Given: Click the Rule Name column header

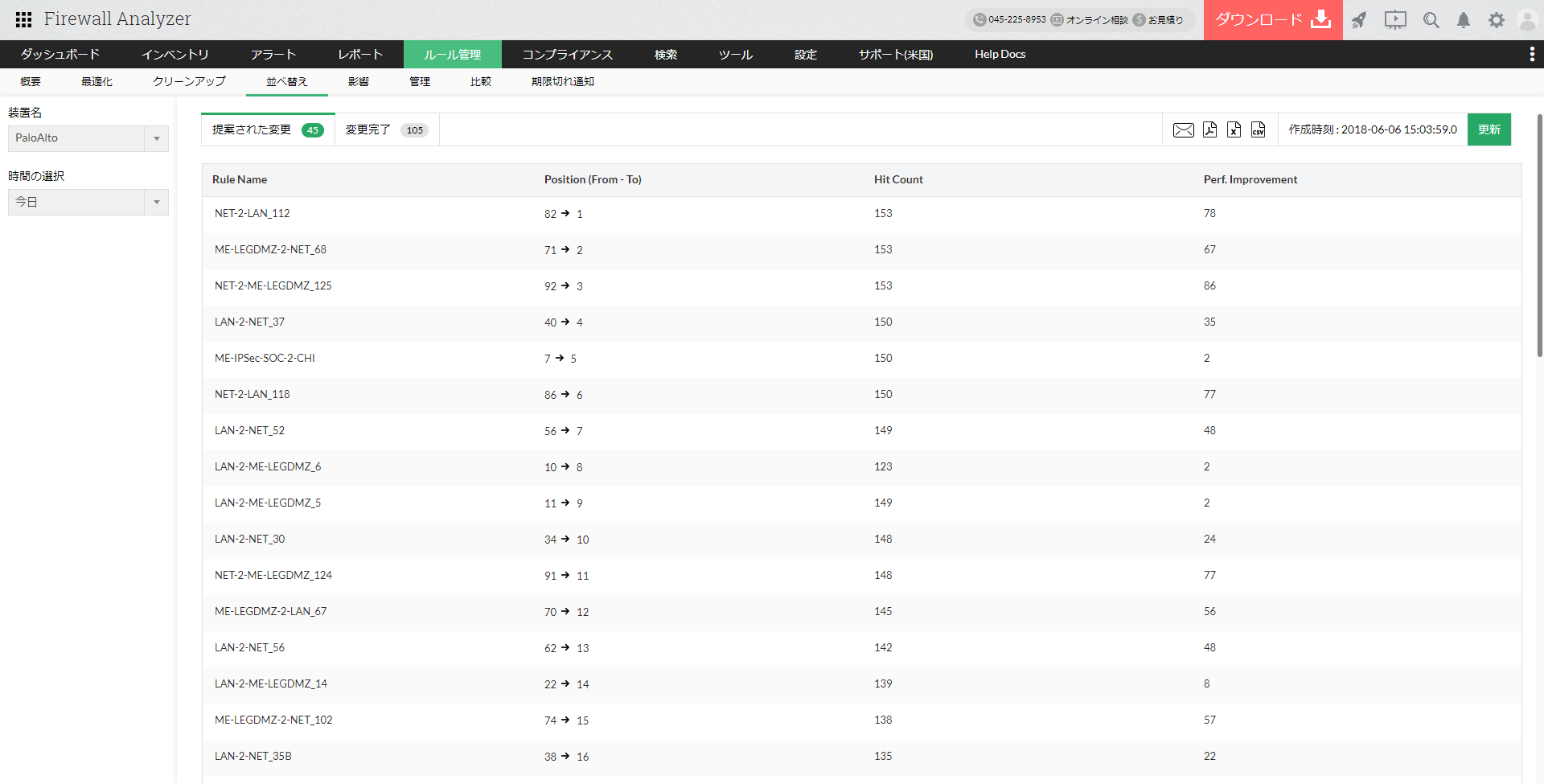Looking at the screenshot, I should 240,179.
